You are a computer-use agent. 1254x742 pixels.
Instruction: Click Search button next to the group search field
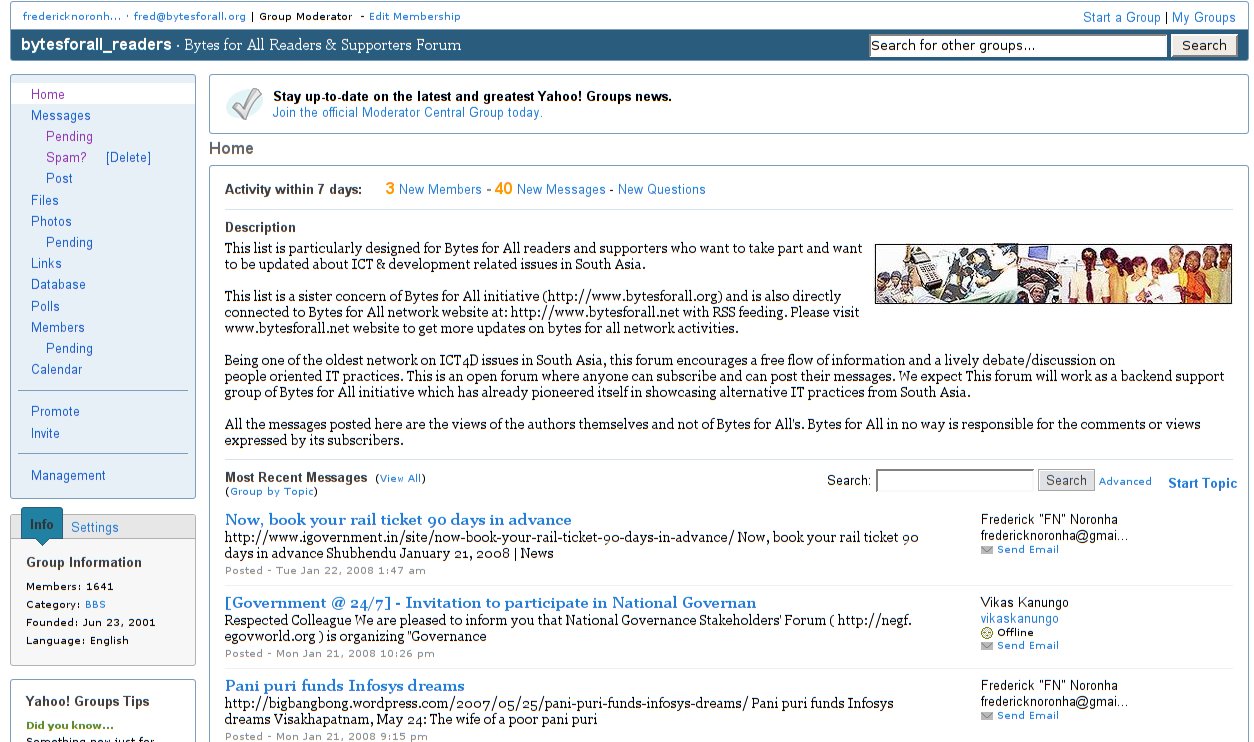(x=1204, y=46)
